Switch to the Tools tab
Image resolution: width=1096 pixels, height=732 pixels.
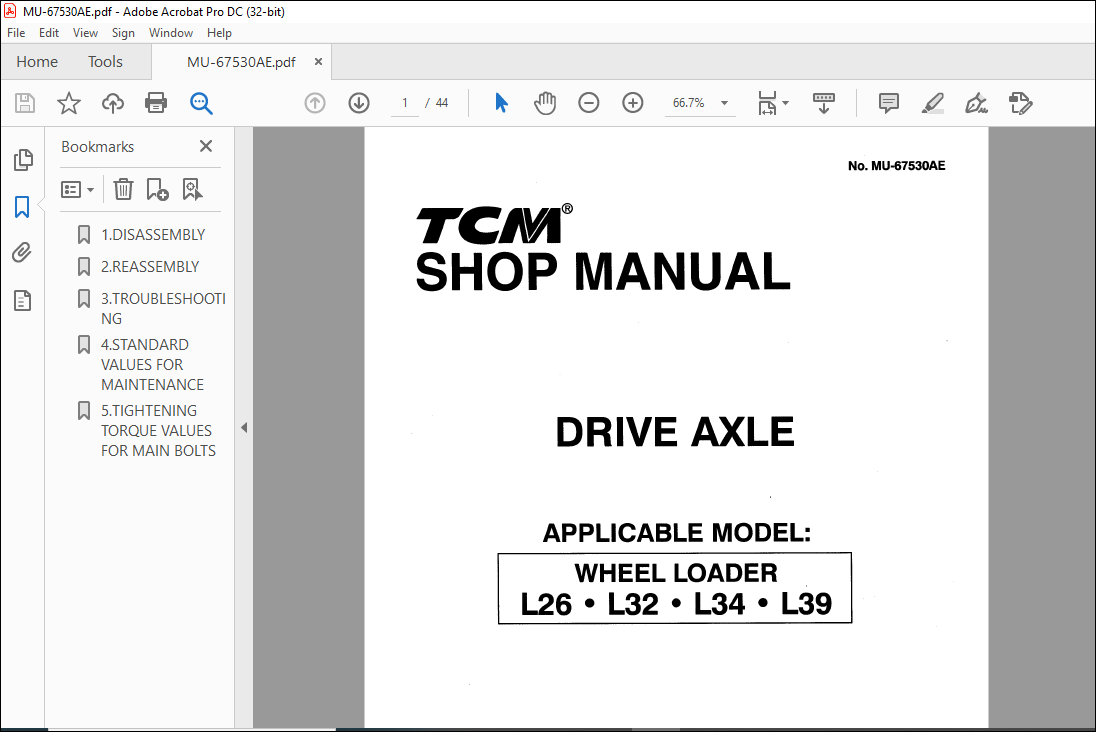[x=106, y=62]
